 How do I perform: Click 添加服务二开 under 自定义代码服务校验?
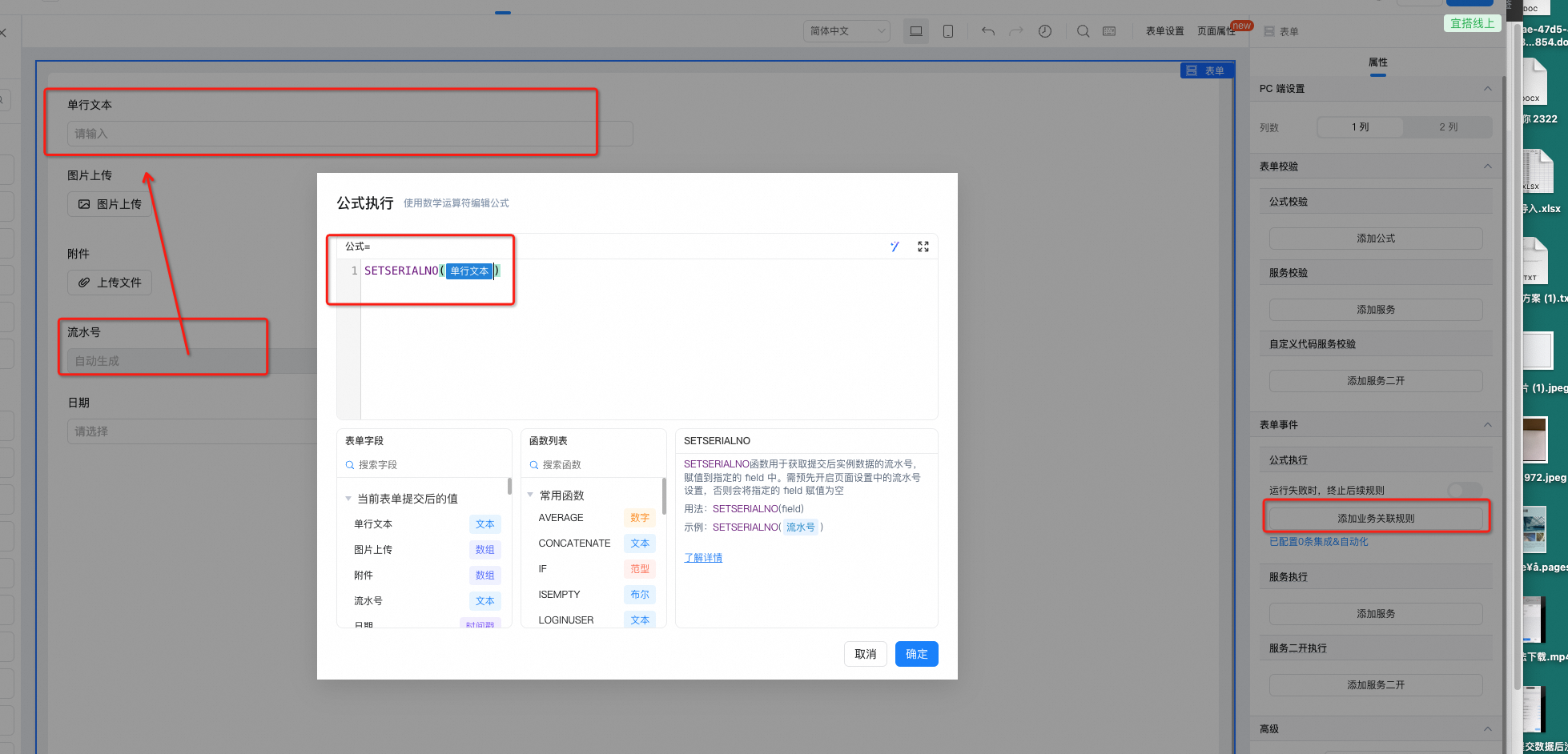1376,381
